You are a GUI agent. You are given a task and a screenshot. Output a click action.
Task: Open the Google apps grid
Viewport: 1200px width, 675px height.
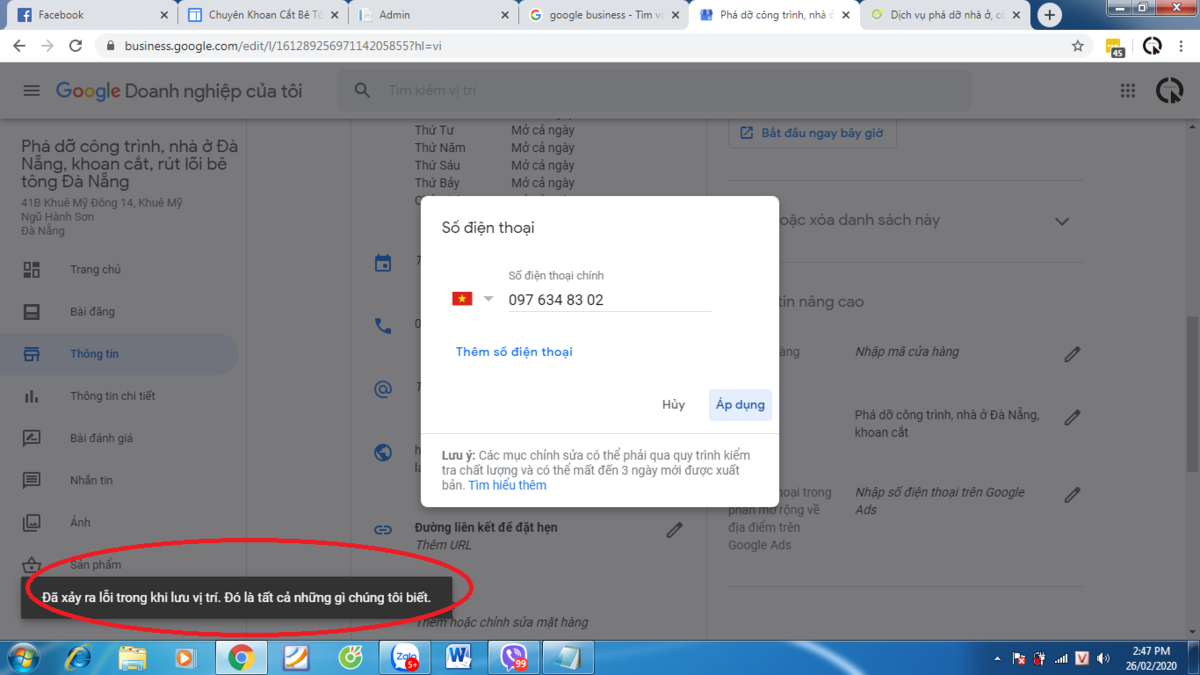1128,91
